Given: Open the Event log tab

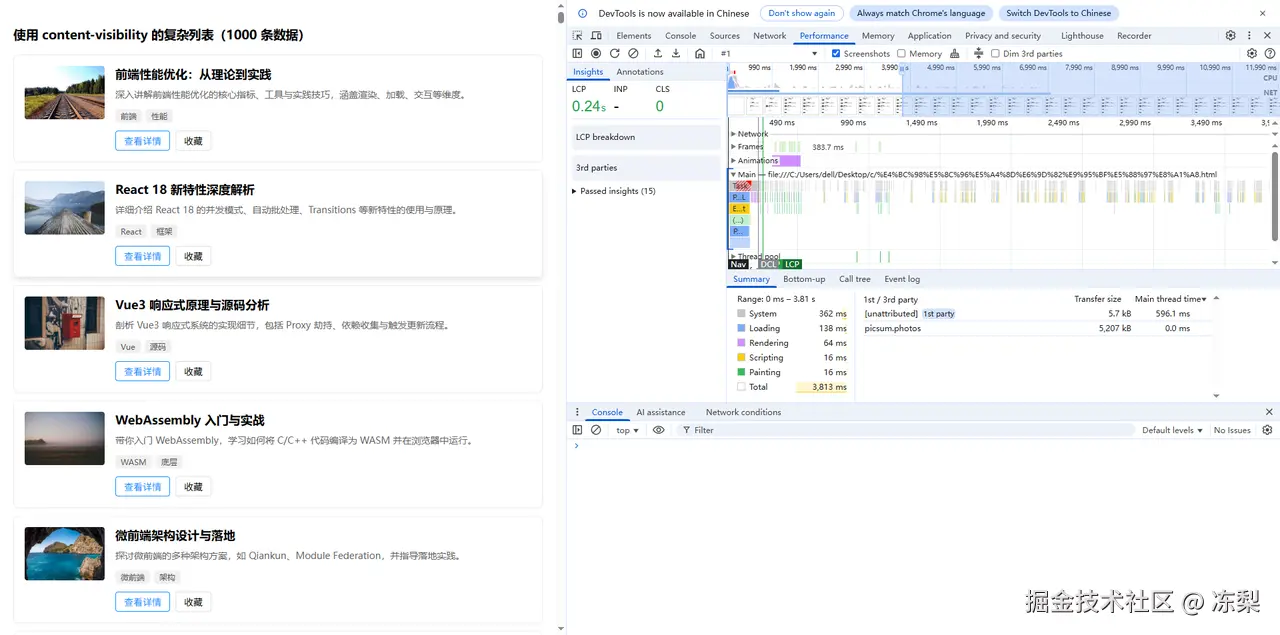Looking at the screenshot, I should coord(902,279).
